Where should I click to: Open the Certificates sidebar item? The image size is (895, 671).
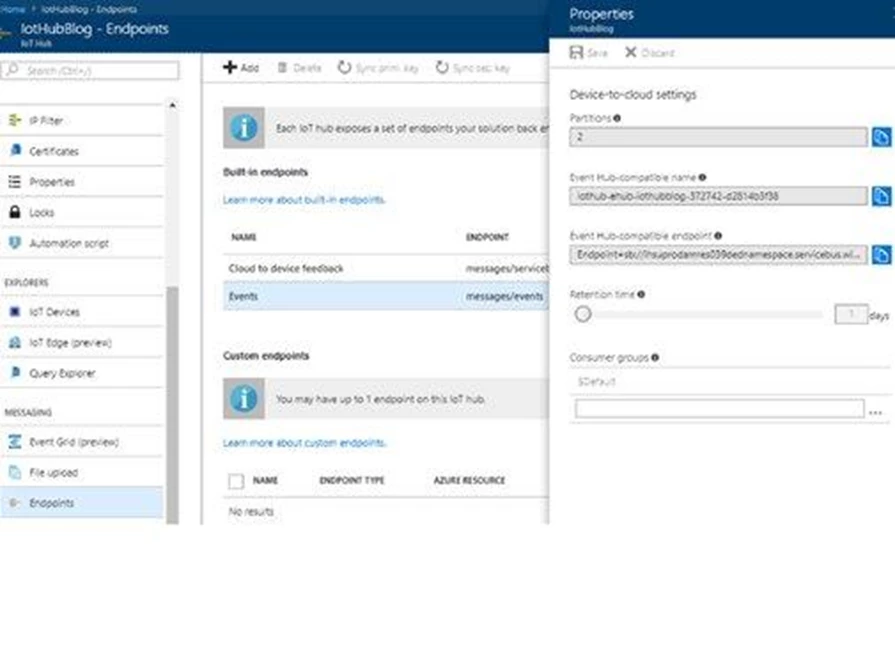[x=54, y=151]
